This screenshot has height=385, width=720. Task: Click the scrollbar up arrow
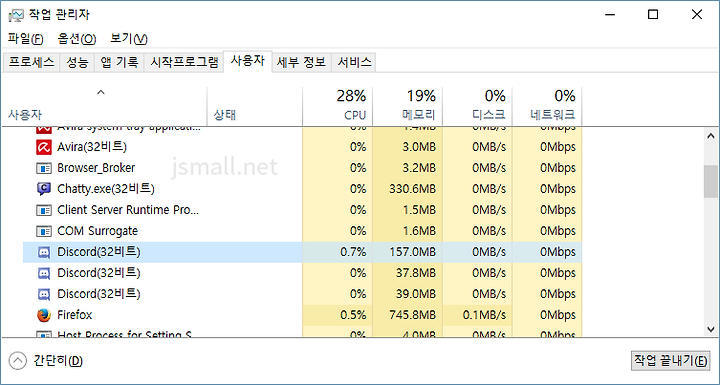click(x=711, y=136)
